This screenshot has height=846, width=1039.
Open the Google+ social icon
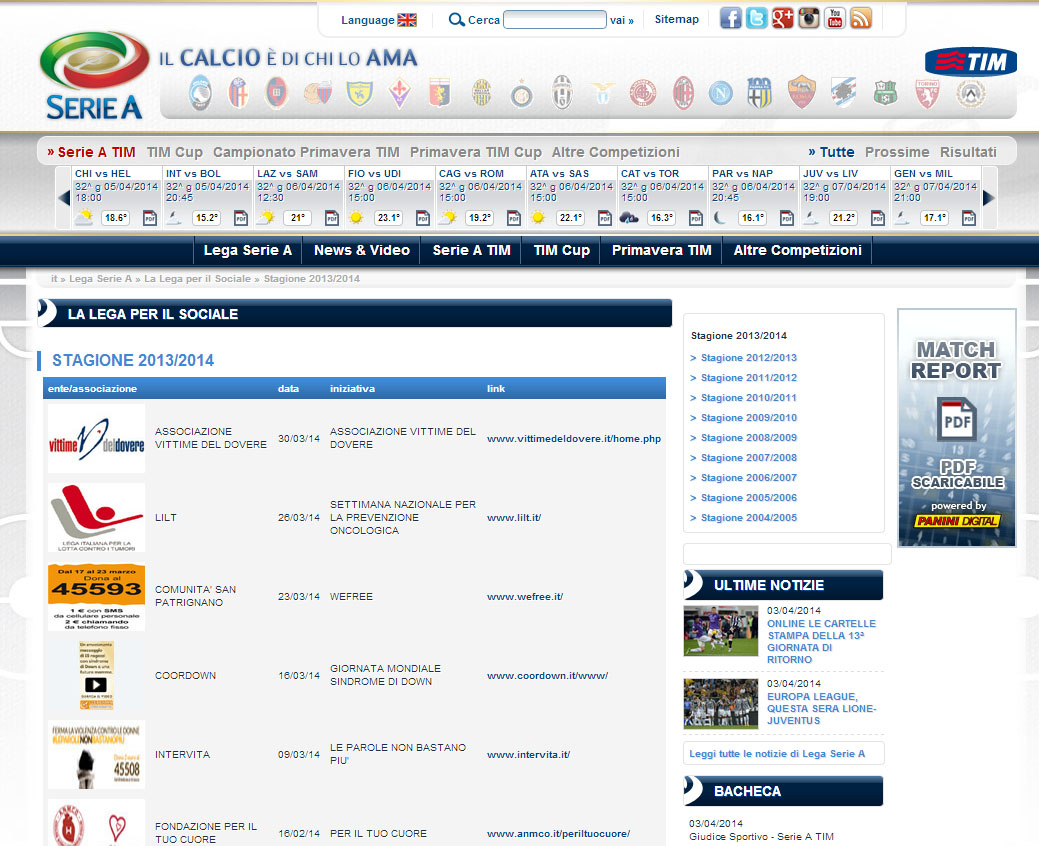tap(783, 18)
